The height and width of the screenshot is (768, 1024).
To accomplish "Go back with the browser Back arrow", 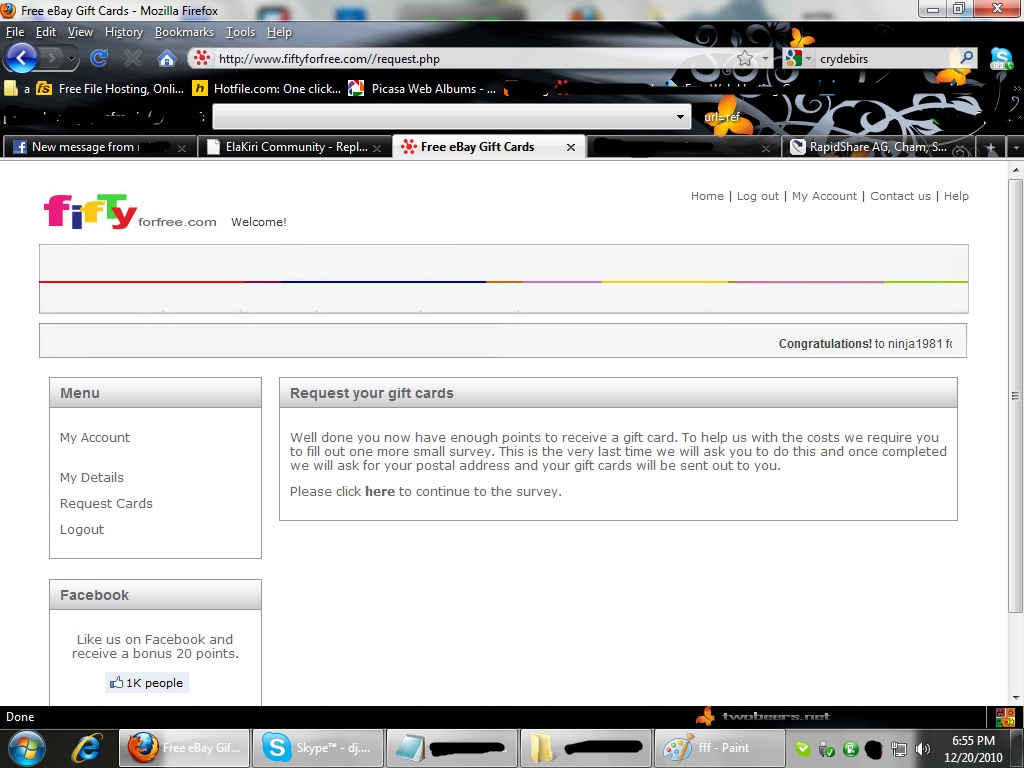I will (x=21, y=59).
